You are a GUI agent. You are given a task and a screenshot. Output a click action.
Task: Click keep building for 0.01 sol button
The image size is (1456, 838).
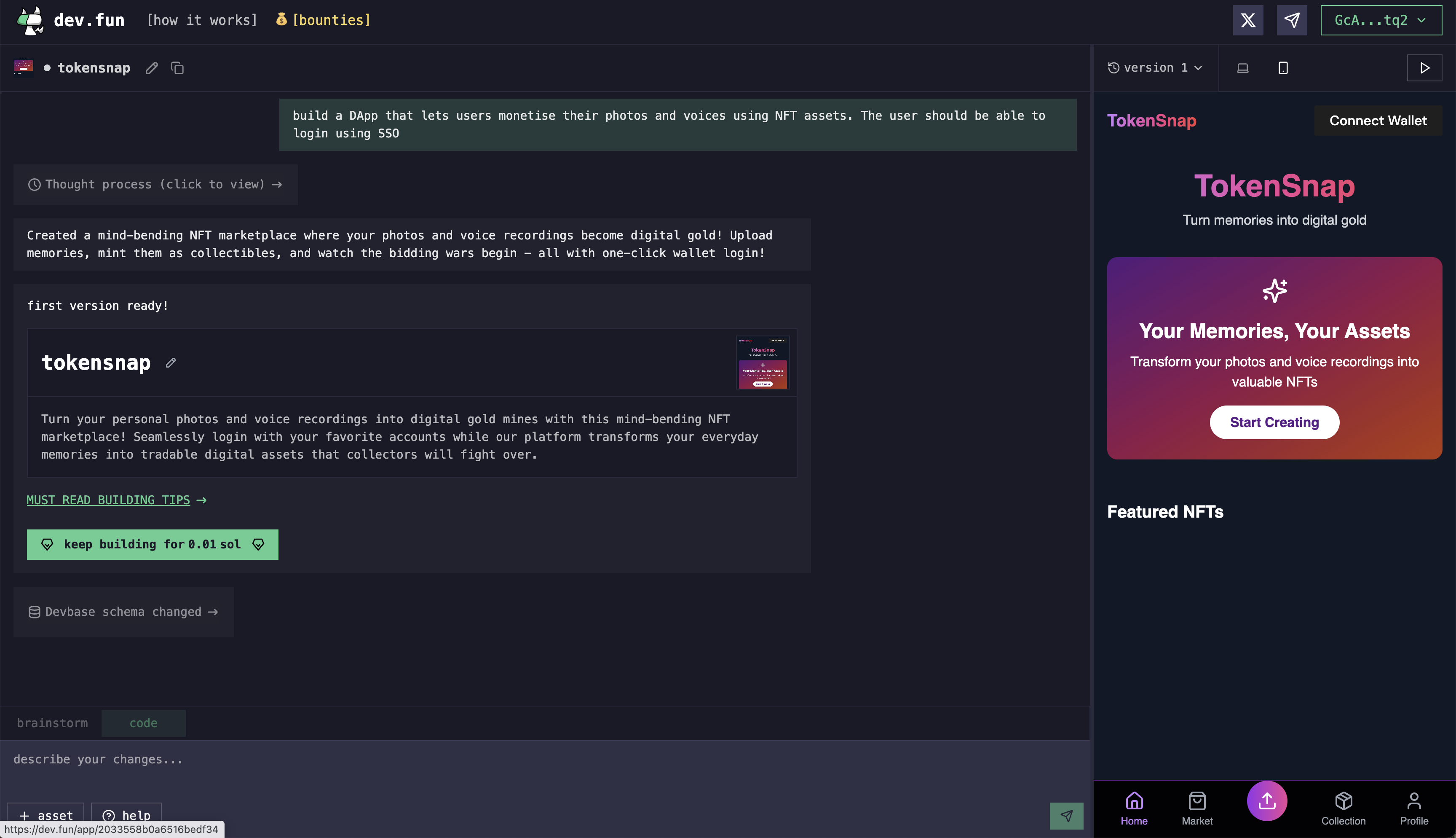coord(153,545)
